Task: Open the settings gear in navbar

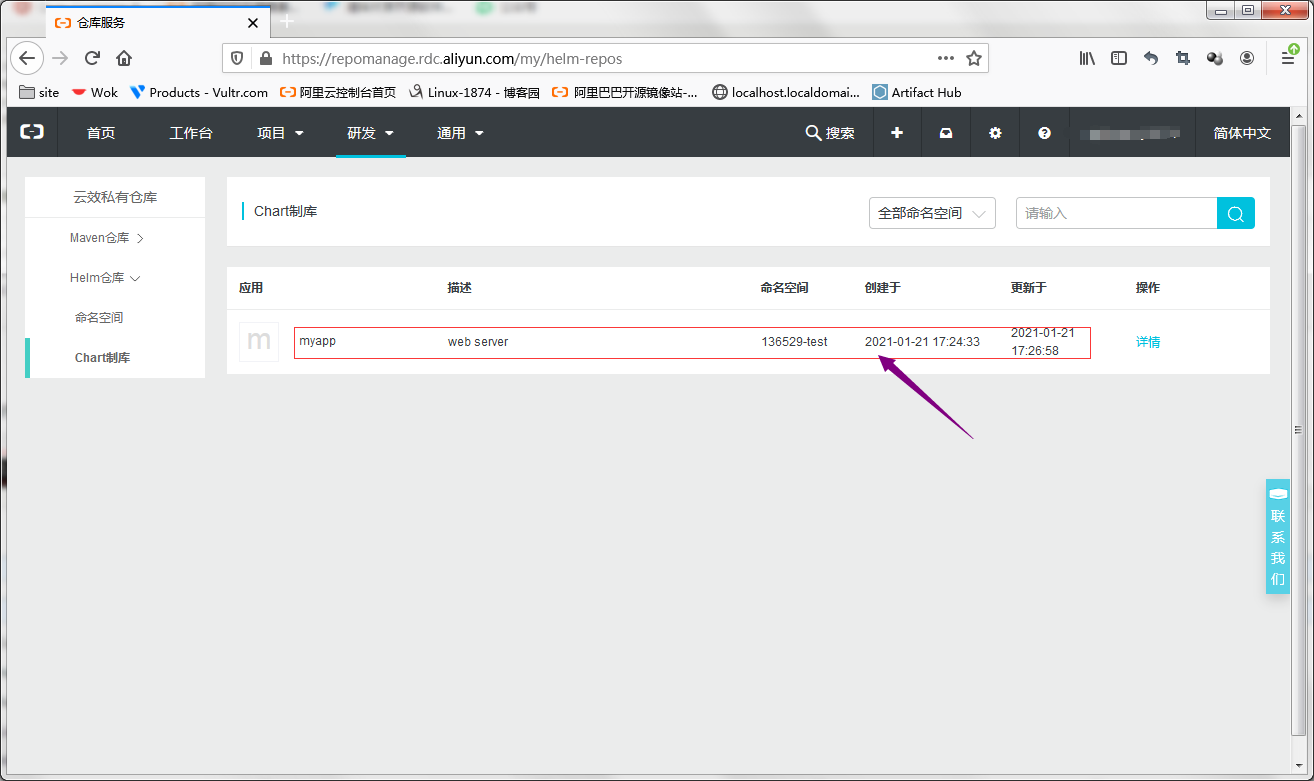Action: pos(995,132)
